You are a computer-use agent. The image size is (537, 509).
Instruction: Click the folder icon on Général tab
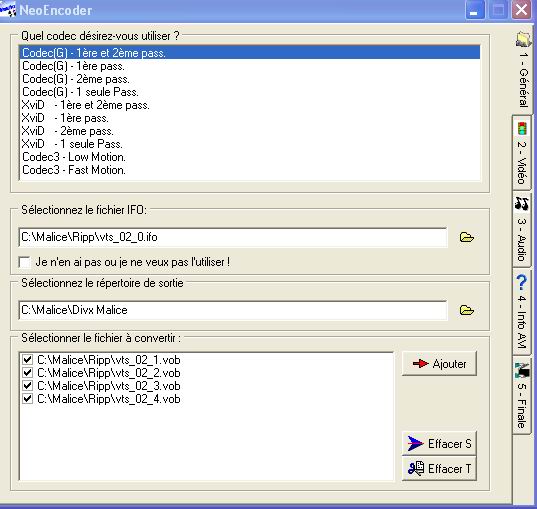(x=523, y=39)
